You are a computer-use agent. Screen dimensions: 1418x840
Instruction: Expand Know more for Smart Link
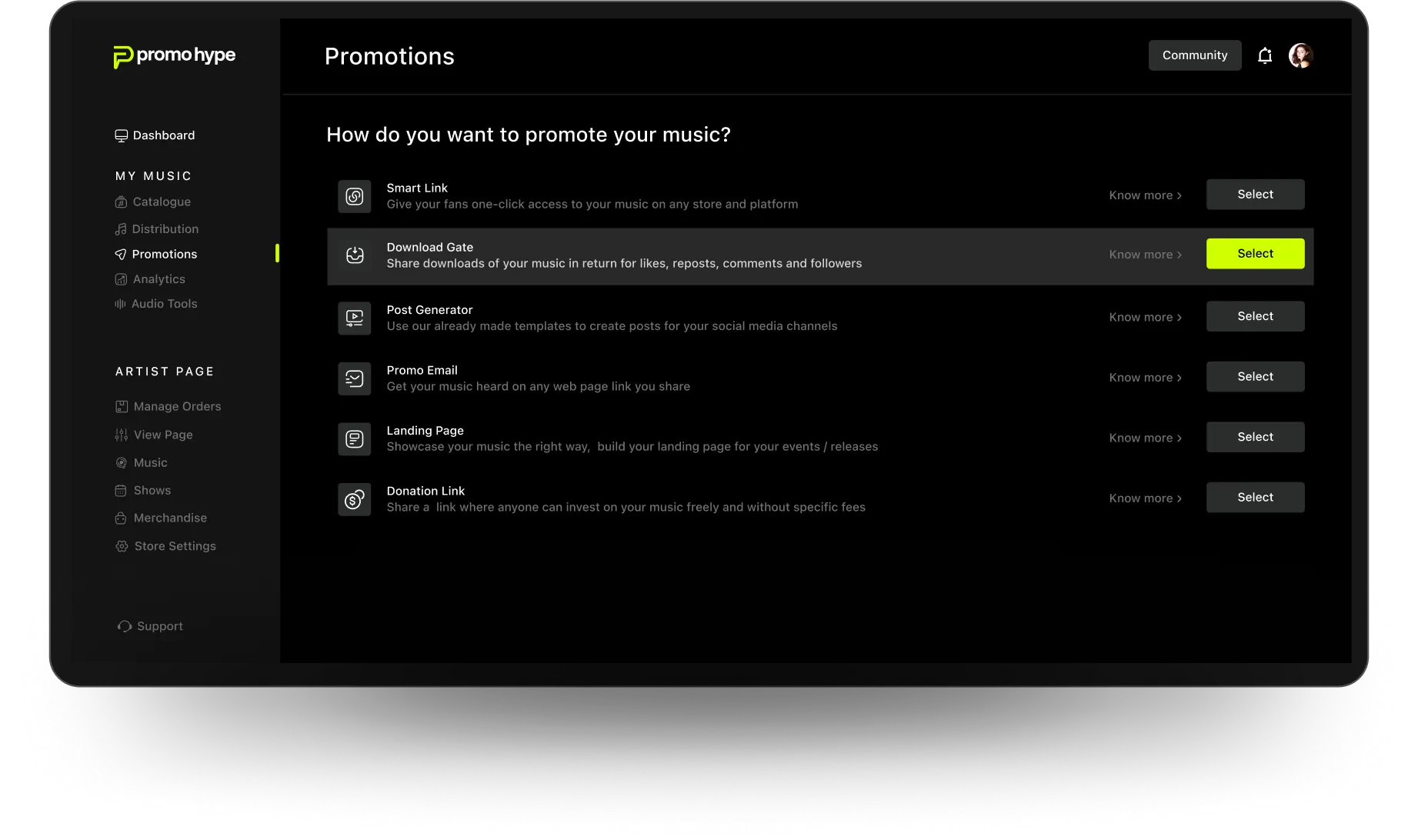click(1145, 195)
